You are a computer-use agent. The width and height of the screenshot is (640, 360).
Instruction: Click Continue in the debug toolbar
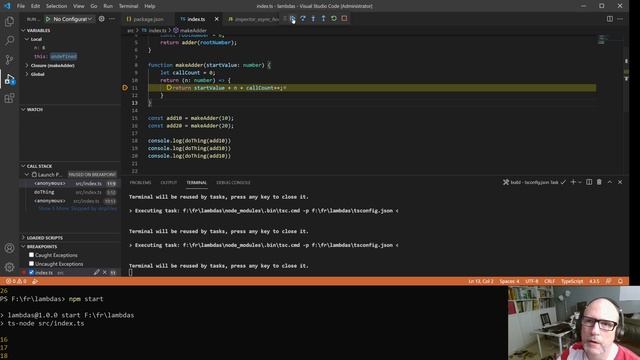(x=293, y=19)
